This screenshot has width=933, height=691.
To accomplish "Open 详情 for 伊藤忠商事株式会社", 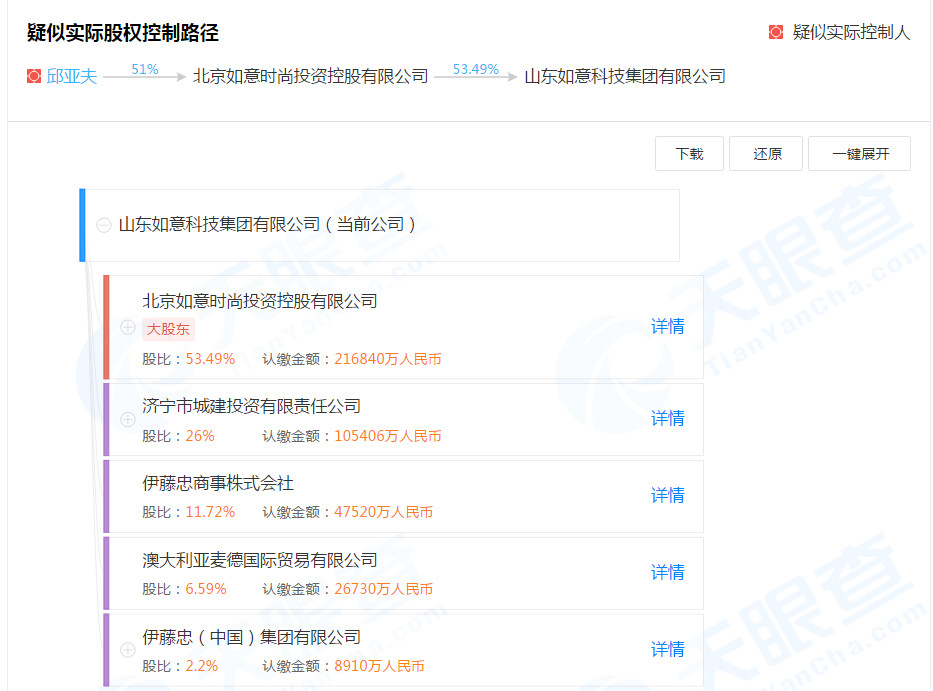I will (x=668, y=495).
